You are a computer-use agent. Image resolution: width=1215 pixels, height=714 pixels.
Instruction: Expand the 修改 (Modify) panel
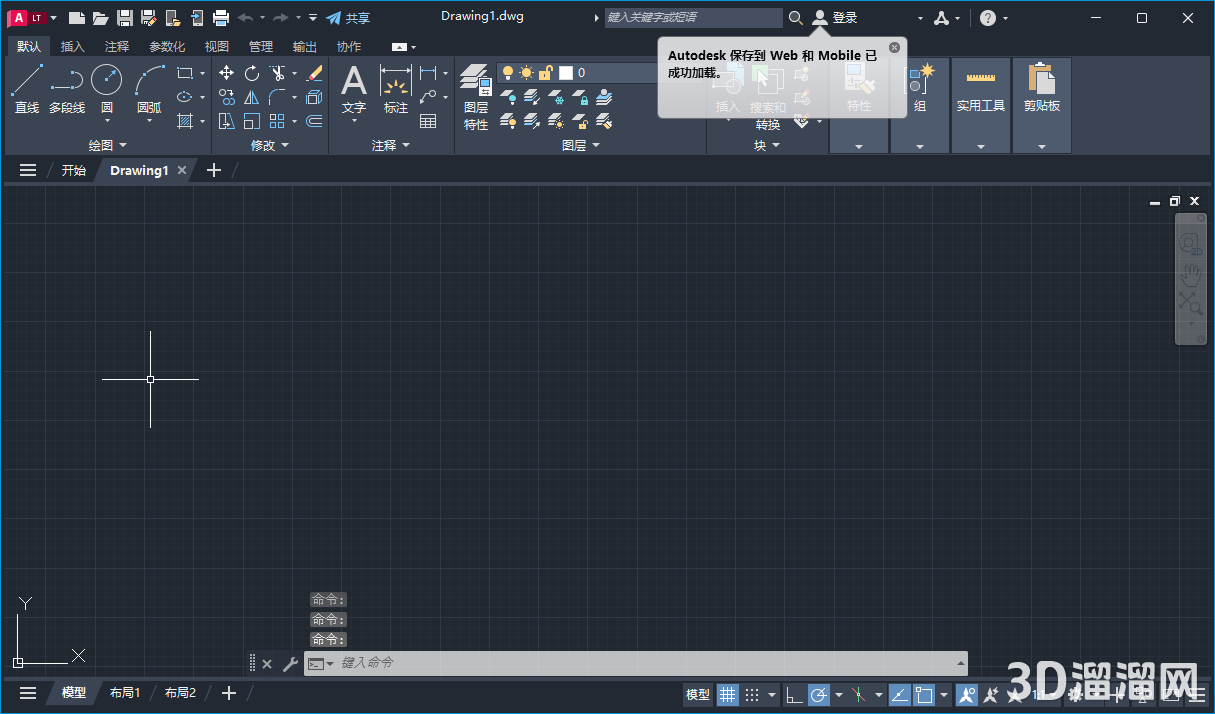[269, 145]
